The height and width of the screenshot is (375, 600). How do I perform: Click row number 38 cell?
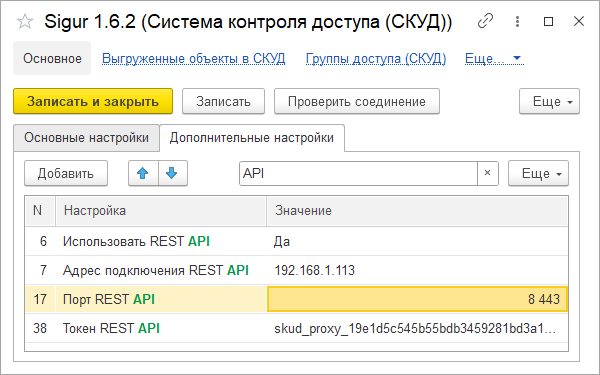[40, 328]
